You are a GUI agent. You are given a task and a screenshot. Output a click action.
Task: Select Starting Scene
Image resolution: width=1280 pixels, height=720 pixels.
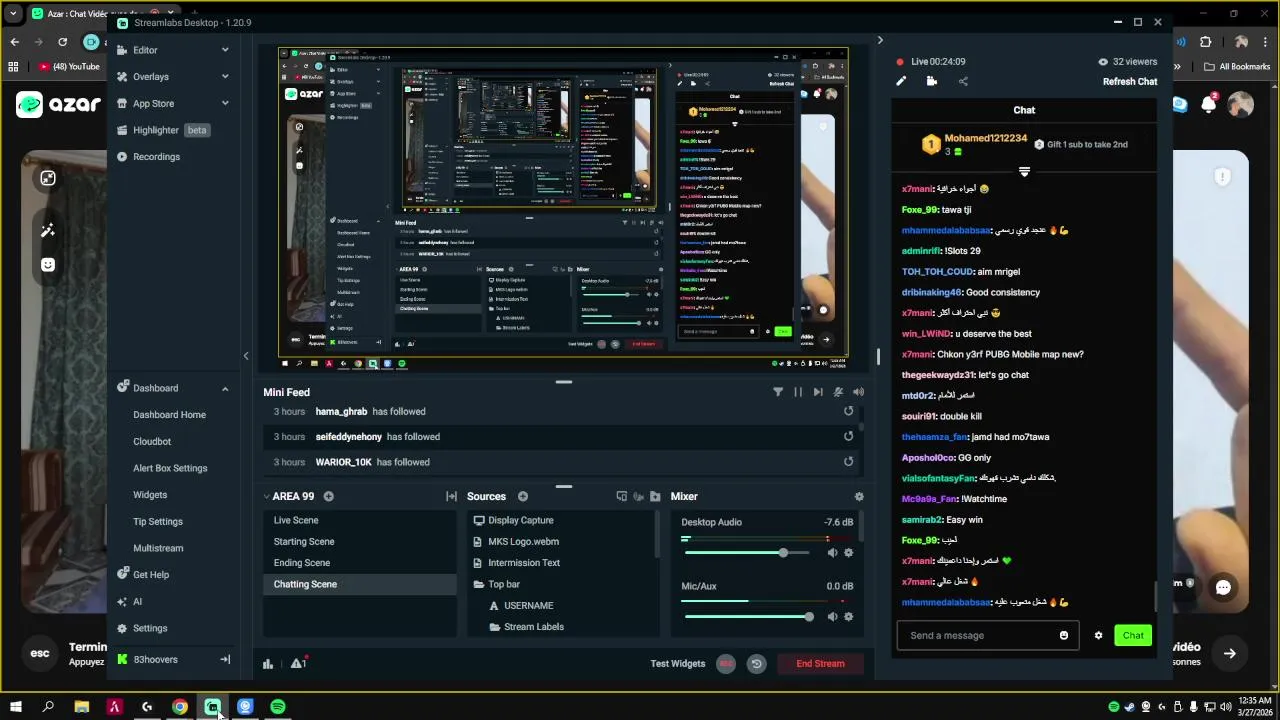(x=360, y=541)
